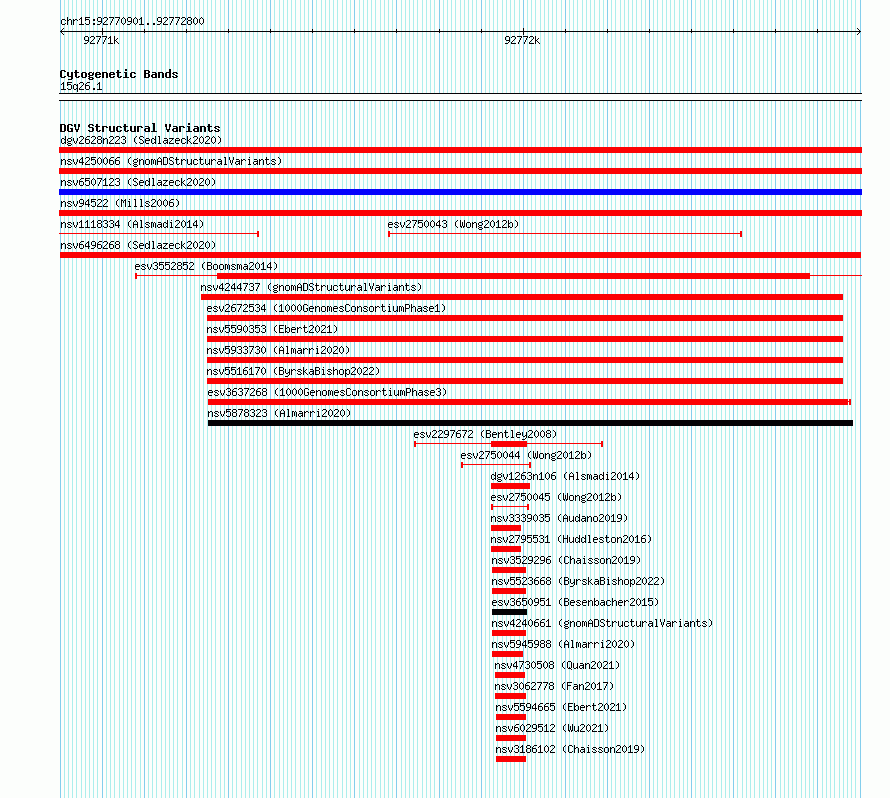Click the dgv2628n223 (Sedlazeck2020) variant label
890x798 pixels.
point(141,140)
